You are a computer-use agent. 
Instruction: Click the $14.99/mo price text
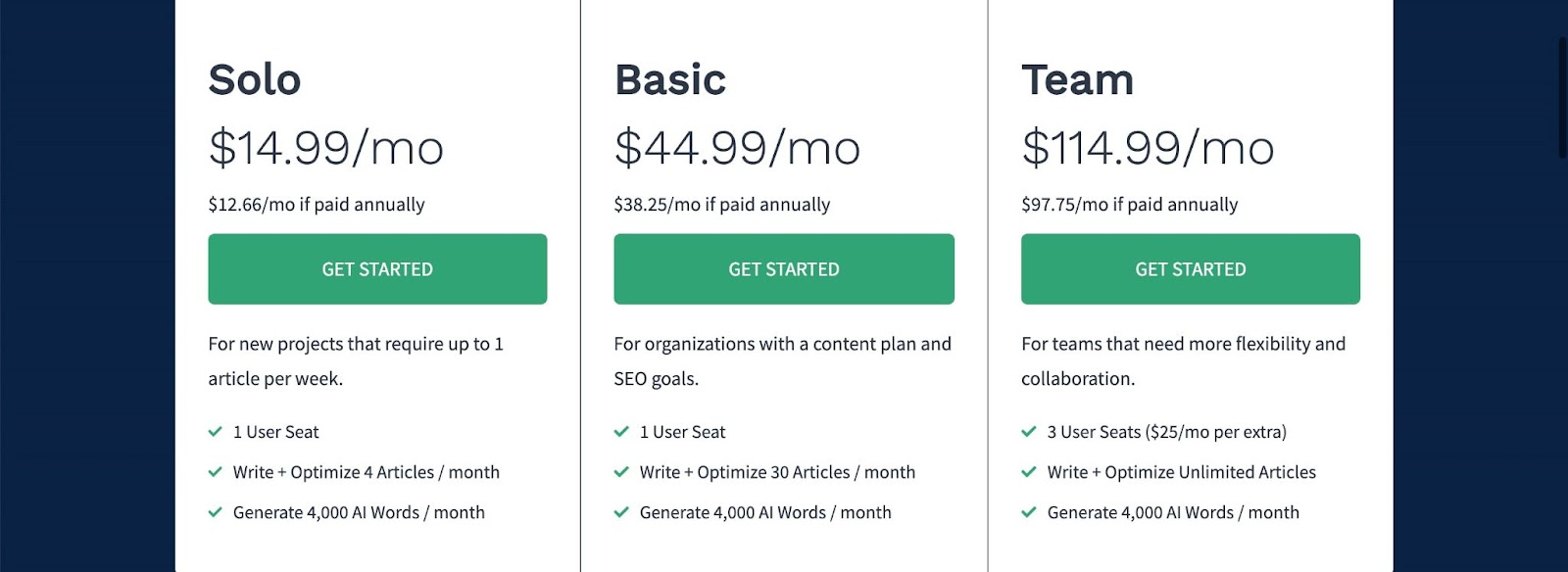(326, 149)
